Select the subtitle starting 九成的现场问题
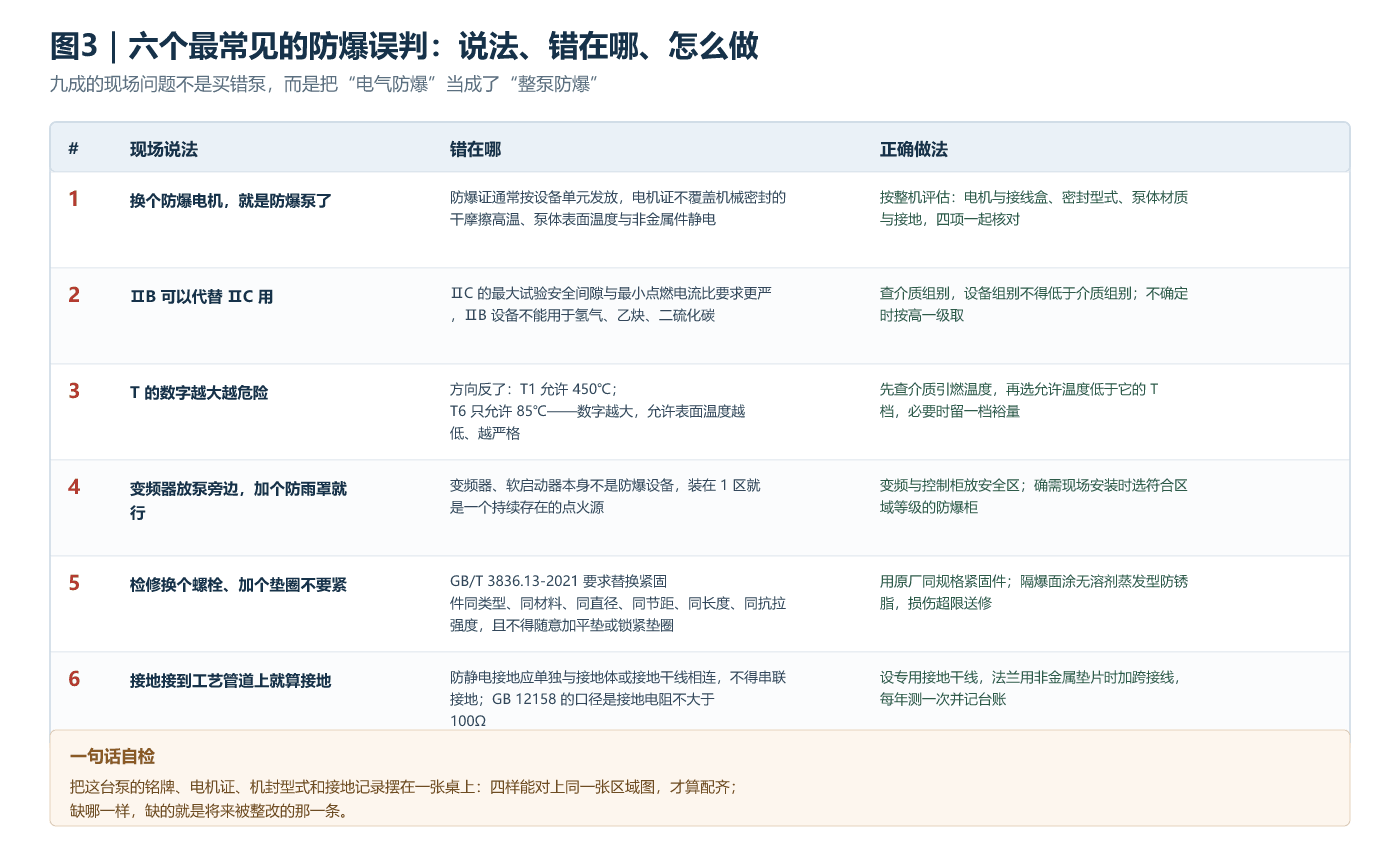The height and width of the screenshot is (860, 1400). 324,84
